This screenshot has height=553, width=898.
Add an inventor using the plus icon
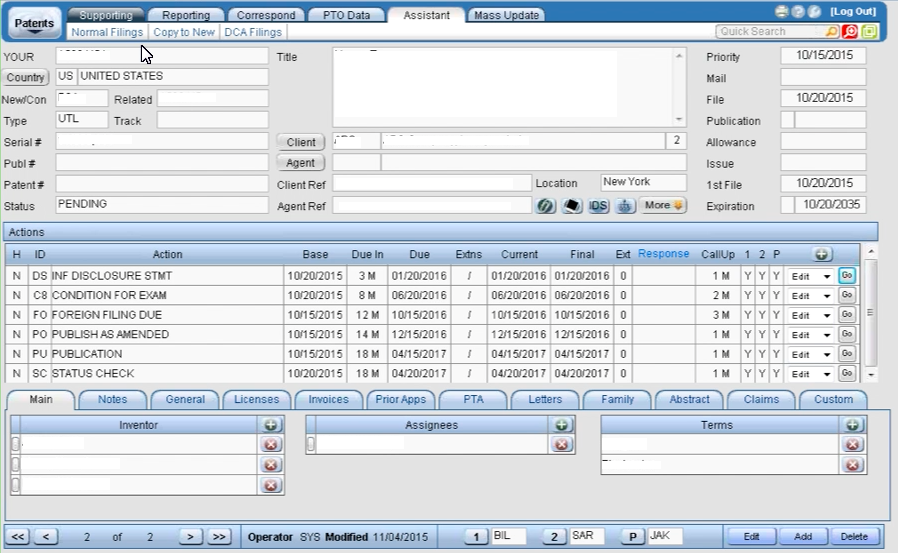(x=270, y=425)
